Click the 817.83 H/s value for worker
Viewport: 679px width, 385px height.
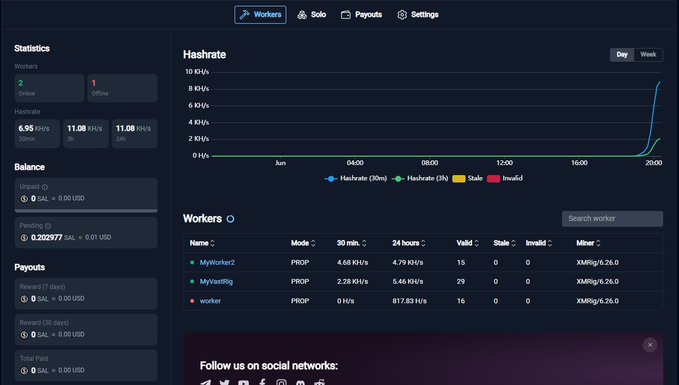point(410,301)
